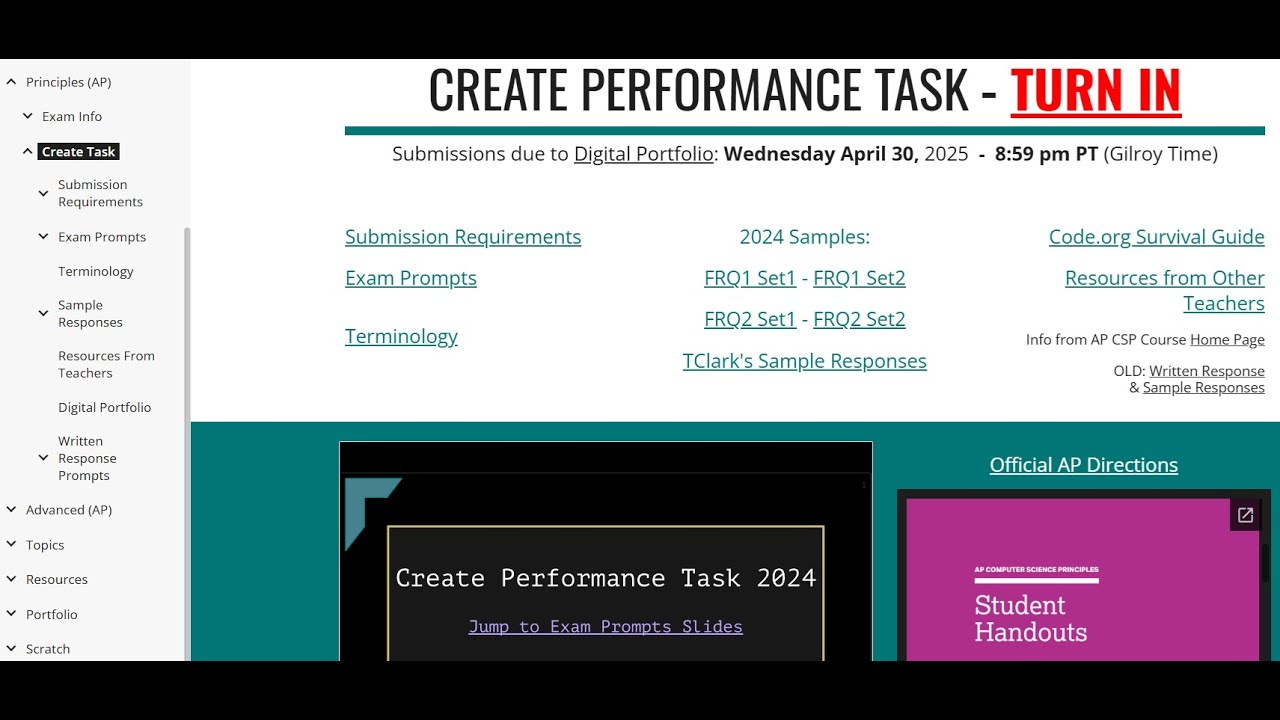Select the highlighted Create Task item
1280x720 pixels.
tap(79, 151)
